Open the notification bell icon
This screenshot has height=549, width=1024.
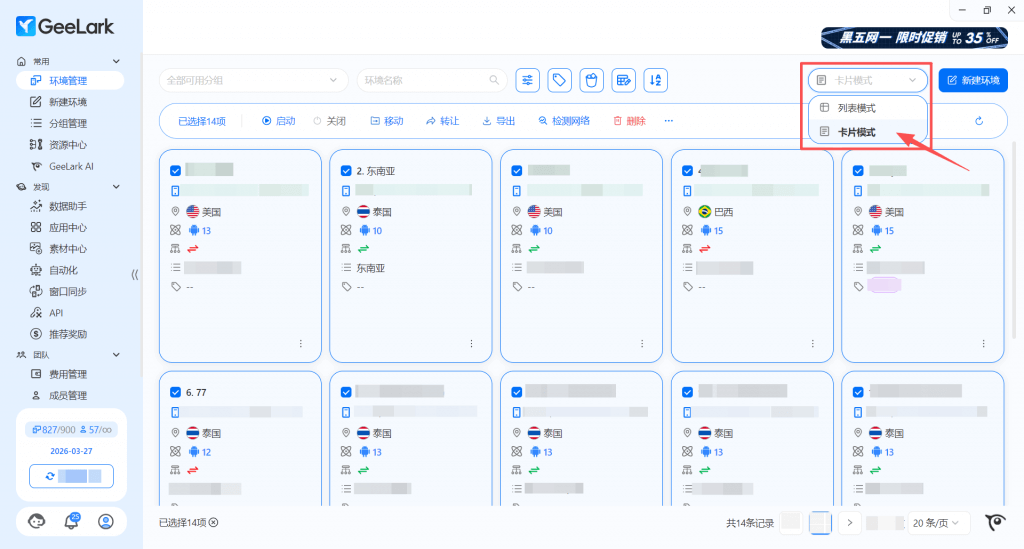coord(72,521)
